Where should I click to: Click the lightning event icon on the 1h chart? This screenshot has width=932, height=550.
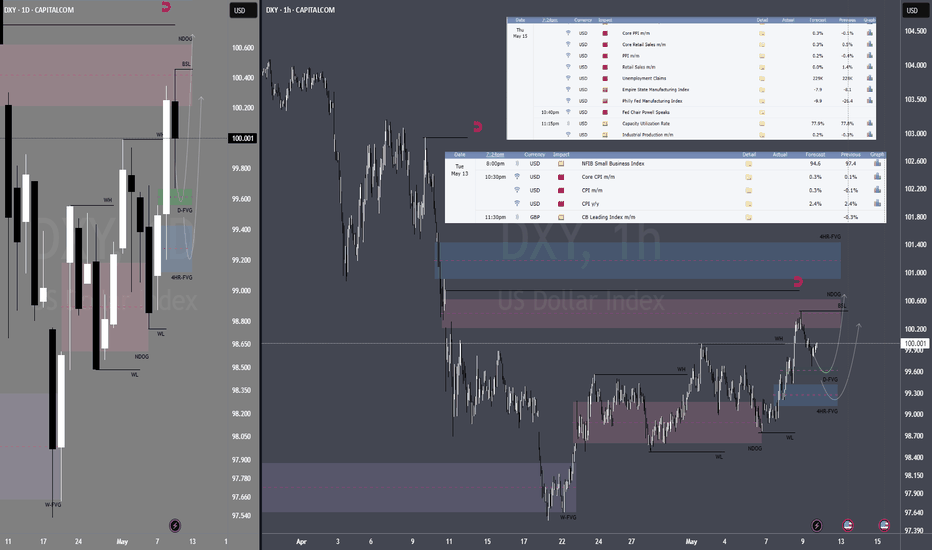tap(817, 526)
